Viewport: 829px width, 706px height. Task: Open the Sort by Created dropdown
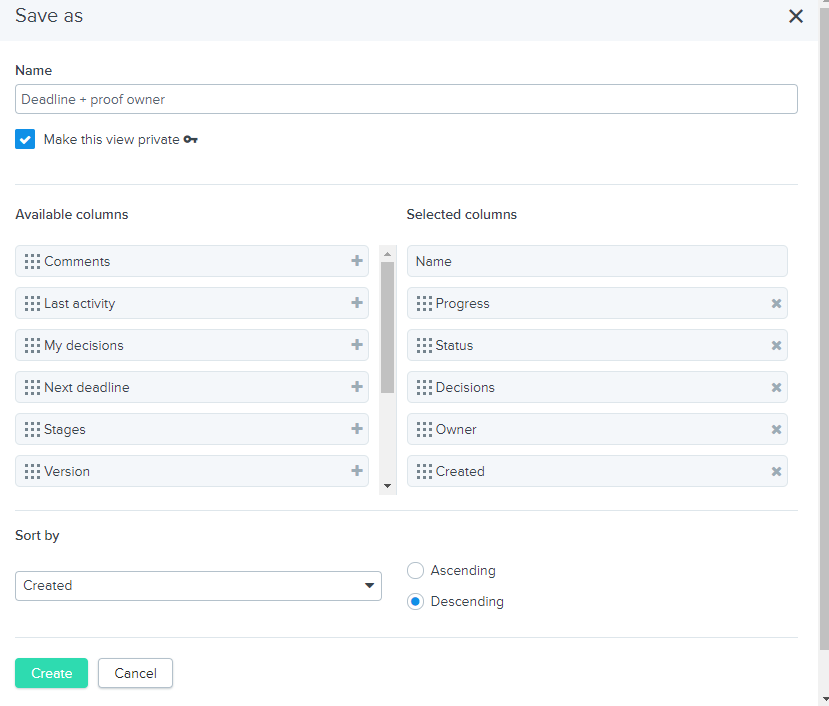[x=198, y=585]
